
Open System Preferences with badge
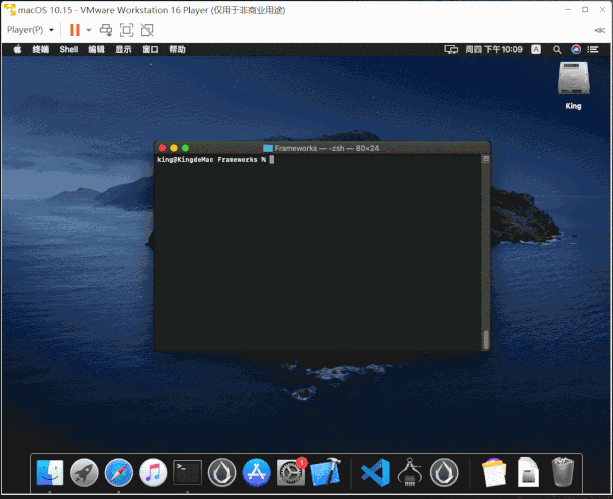pos(291,472)
